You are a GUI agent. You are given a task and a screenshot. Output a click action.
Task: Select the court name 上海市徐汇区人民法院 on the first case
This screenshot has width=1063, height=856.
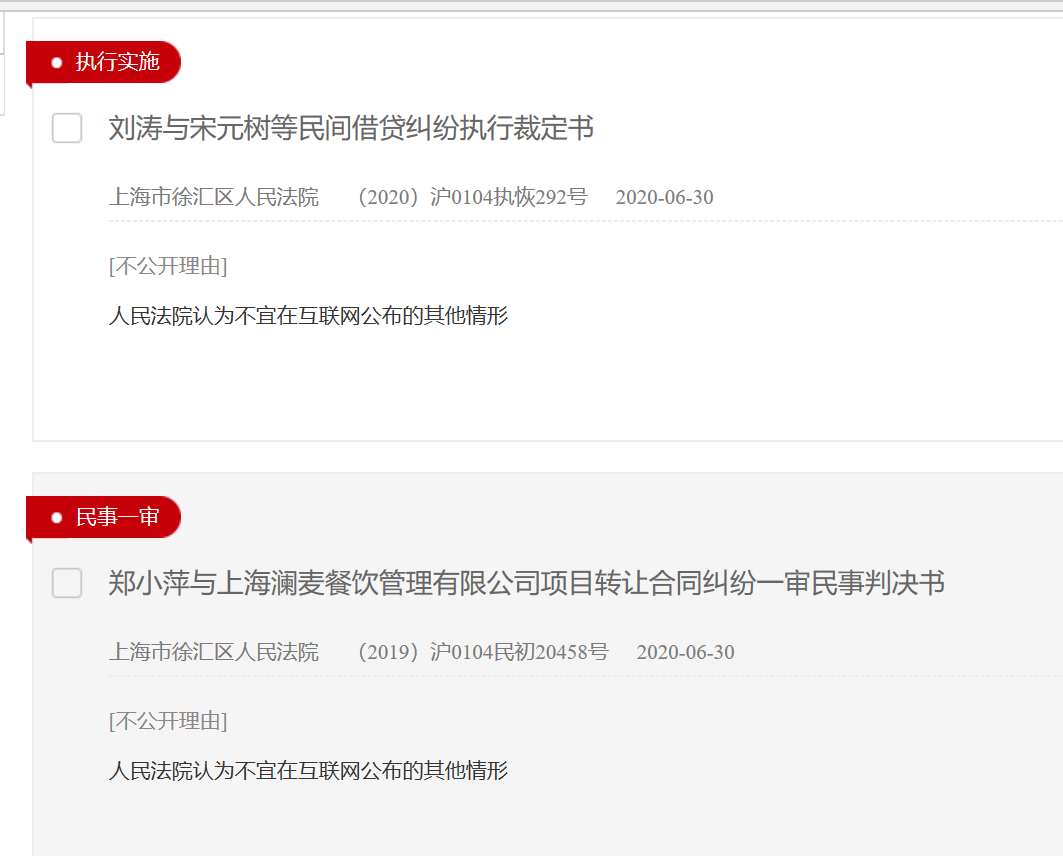(x=213, y=197)
